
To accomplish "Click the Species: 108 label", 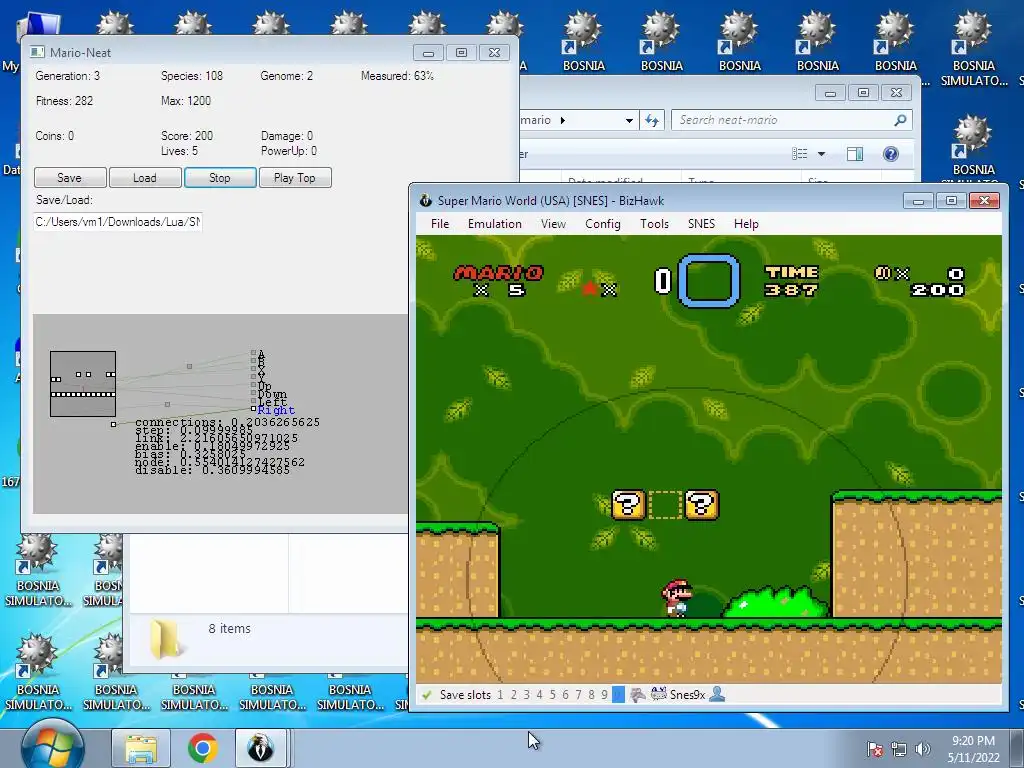I will click(192, 76).
